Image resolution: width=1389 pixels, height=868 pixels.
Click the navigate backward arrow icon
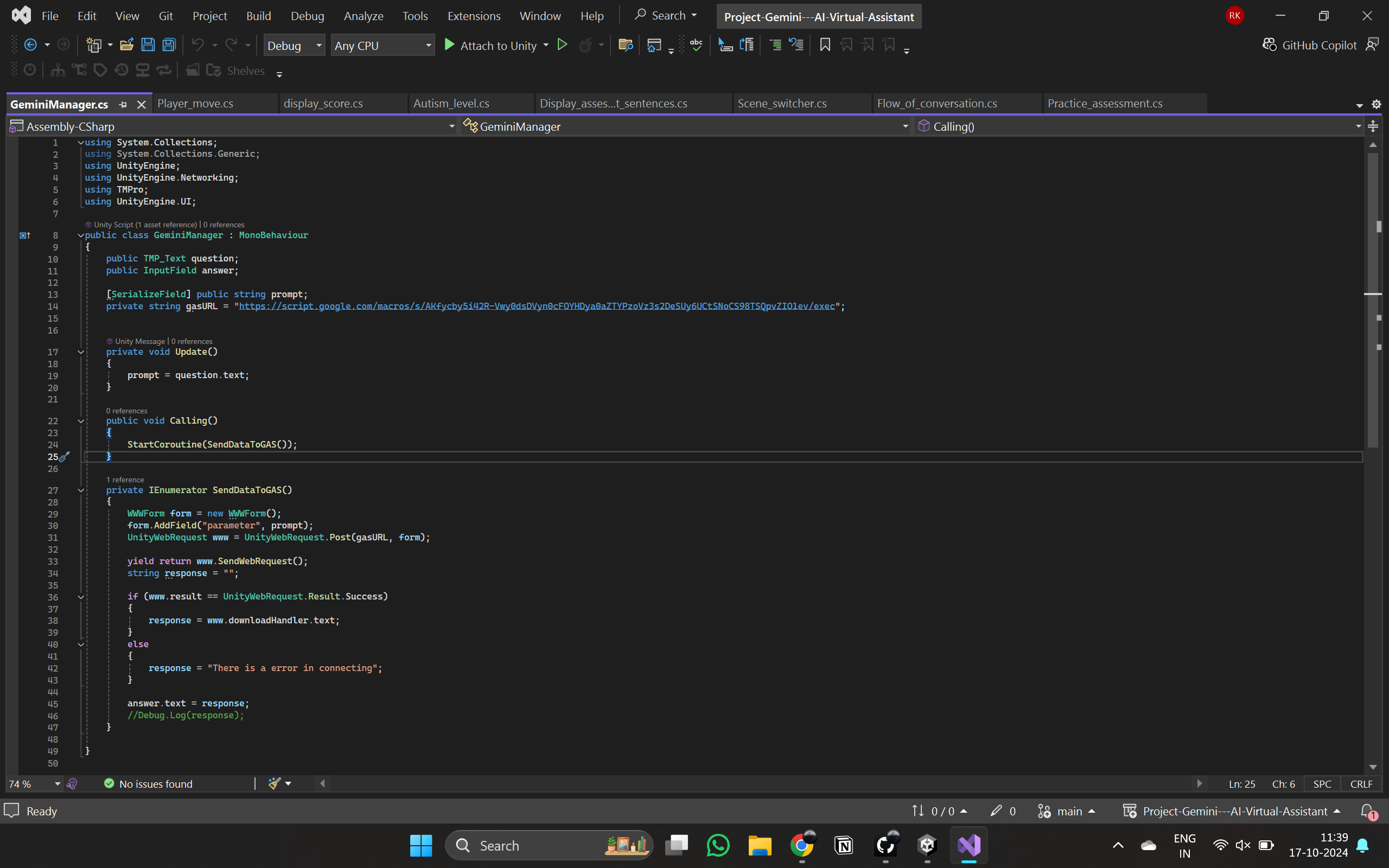click(30, 45)
